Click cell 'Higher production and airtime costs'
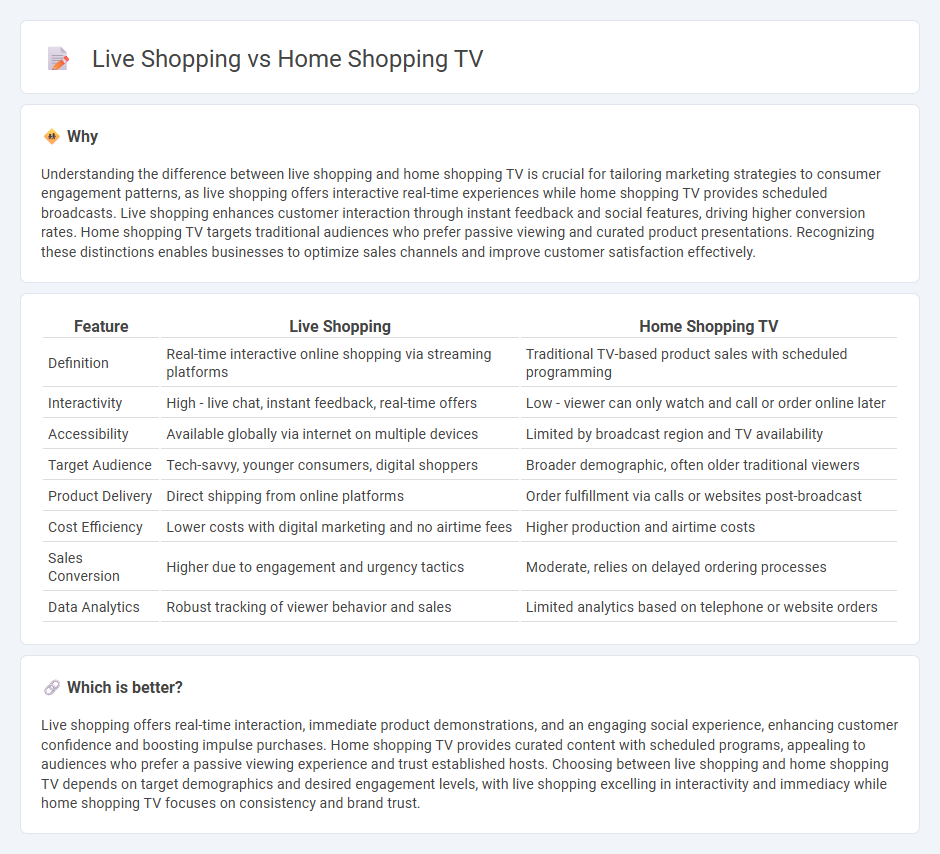940x854 pixels. point(709,528)
